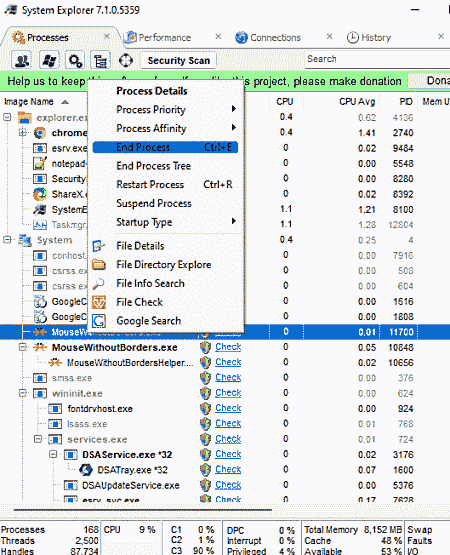
Task: Click the show users toolbar icon
Action: tap(22, 61)
